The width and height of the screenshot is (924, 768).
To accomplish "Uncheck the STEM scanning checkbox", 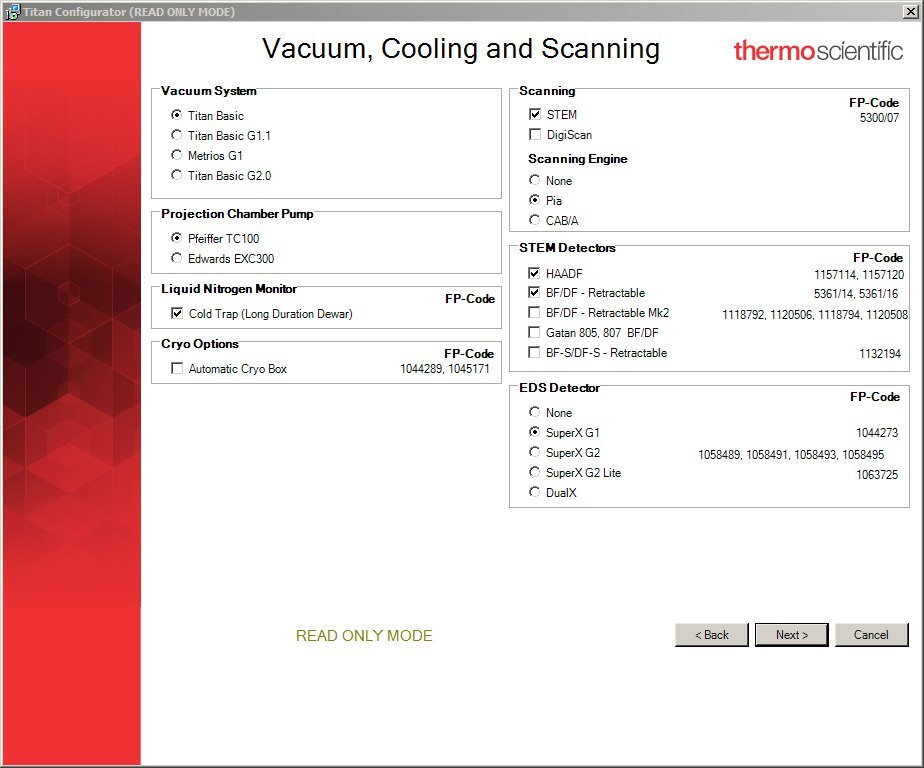I will [x=535, y=114].
